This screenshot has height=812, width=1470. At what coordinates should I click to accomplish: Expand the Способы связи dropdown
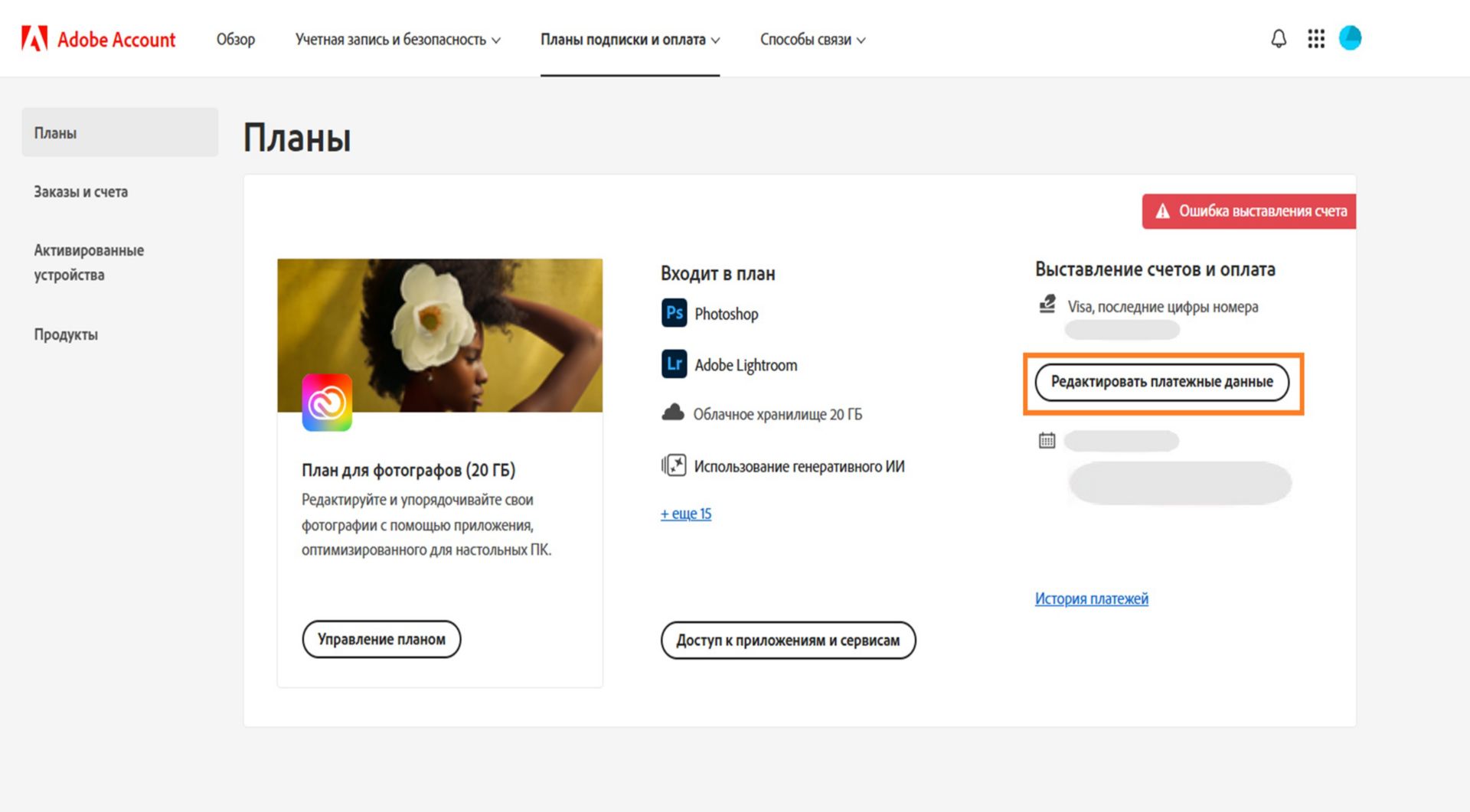812,39
